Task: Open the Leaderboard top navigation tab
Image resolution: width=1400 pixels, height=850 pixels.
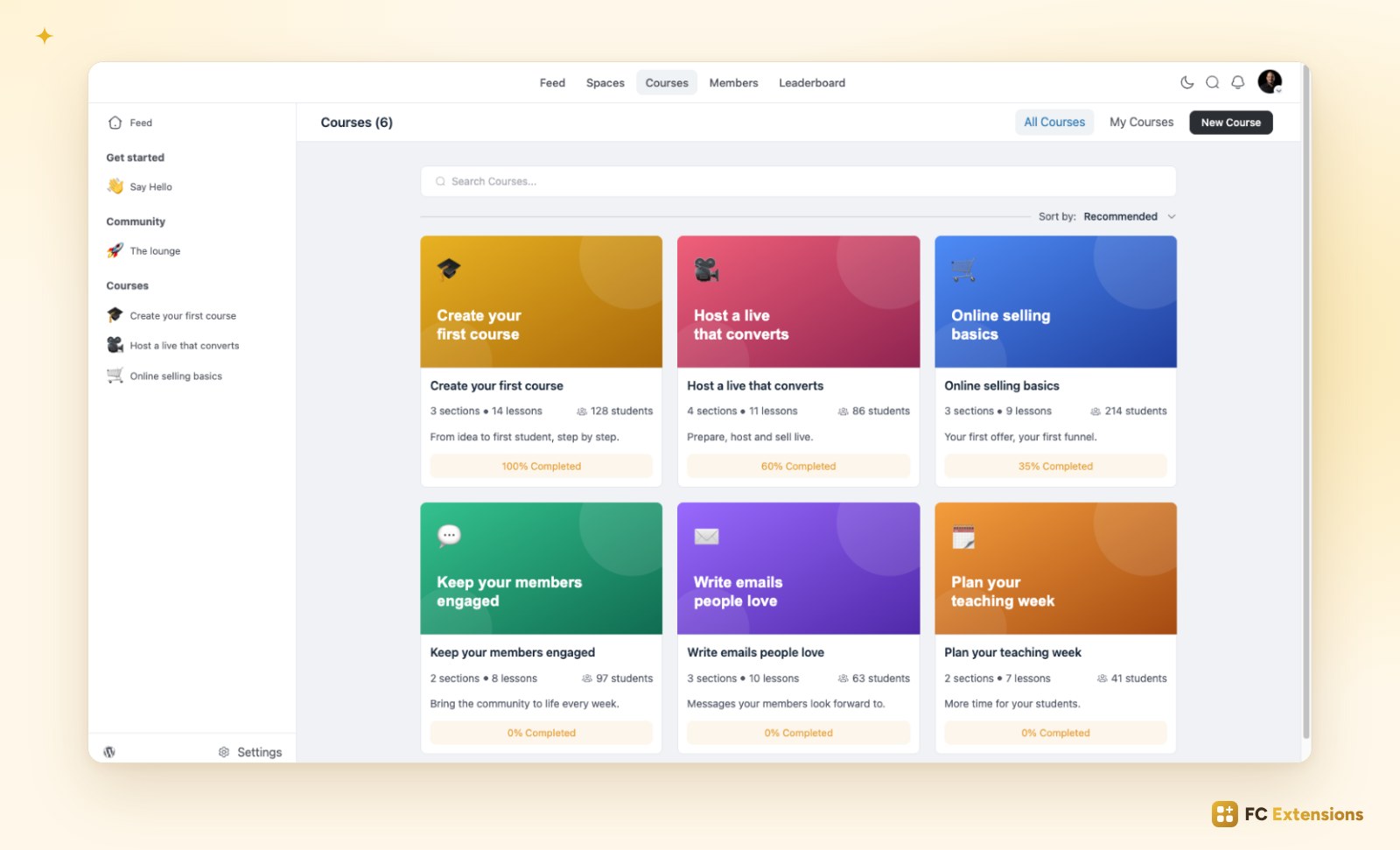Action: [x=812, y=82]
